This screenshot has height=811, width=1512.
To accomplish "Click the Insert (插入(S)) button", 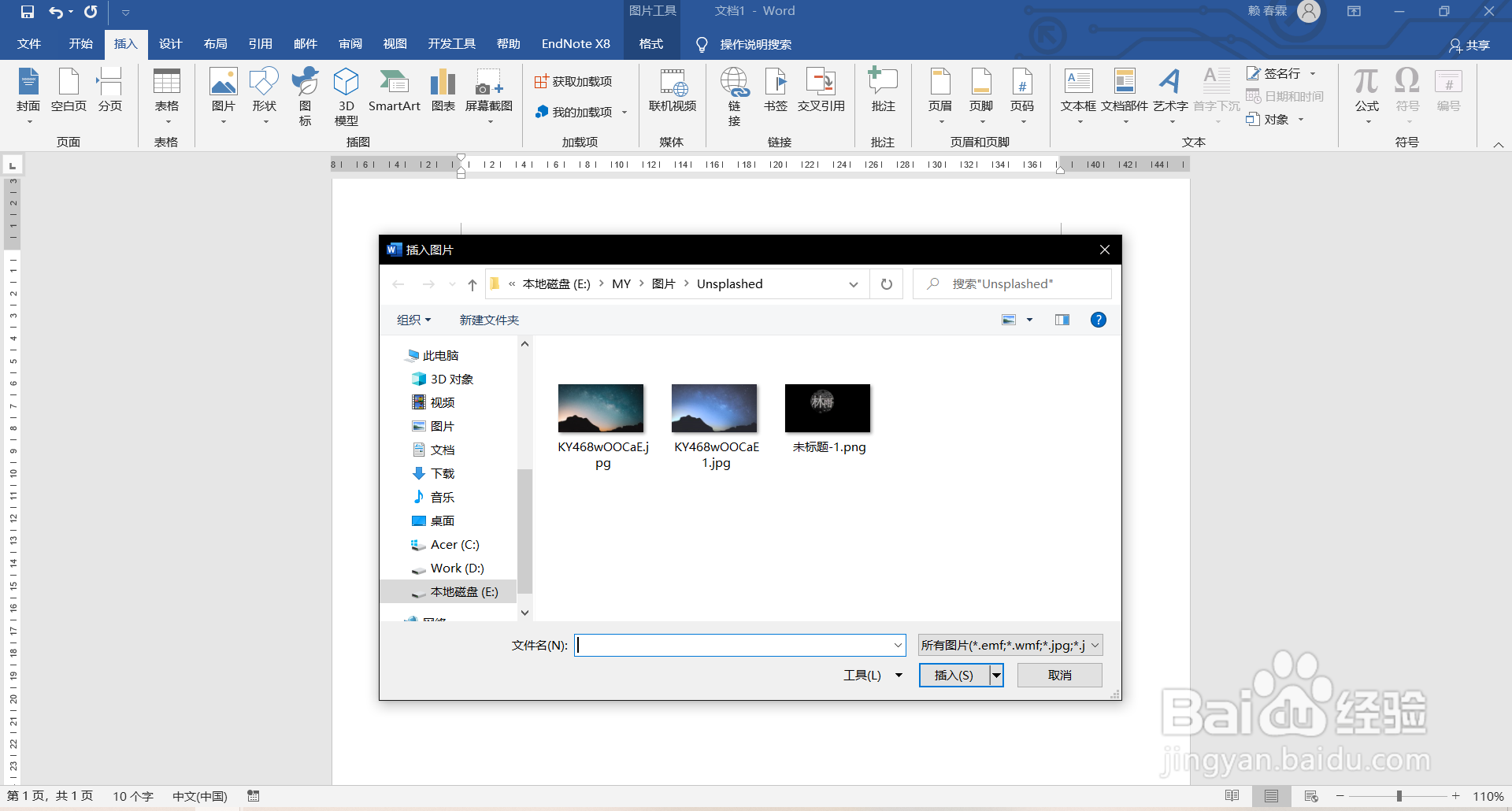I will coord(954,676).
